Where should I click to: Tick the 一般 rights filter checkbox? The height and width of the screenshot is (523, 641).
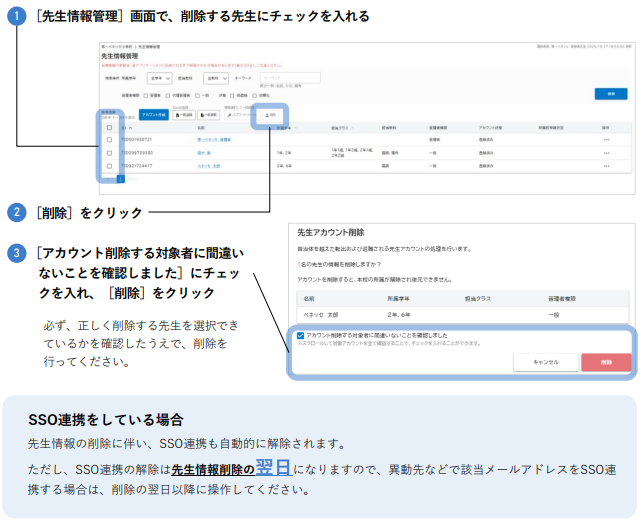[x=197, y=95]
